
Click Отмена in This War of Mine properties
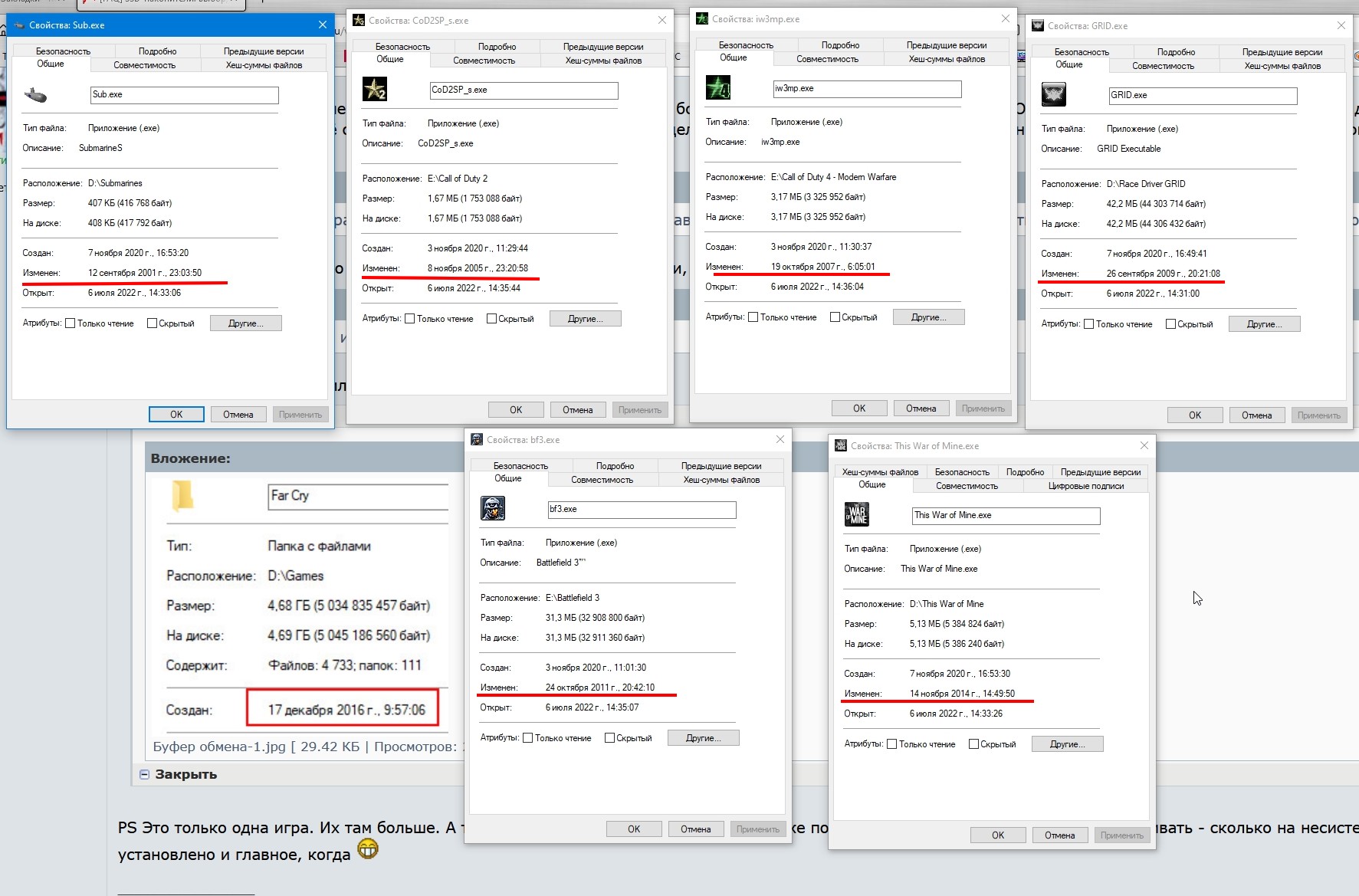[x=1060, y=835]
